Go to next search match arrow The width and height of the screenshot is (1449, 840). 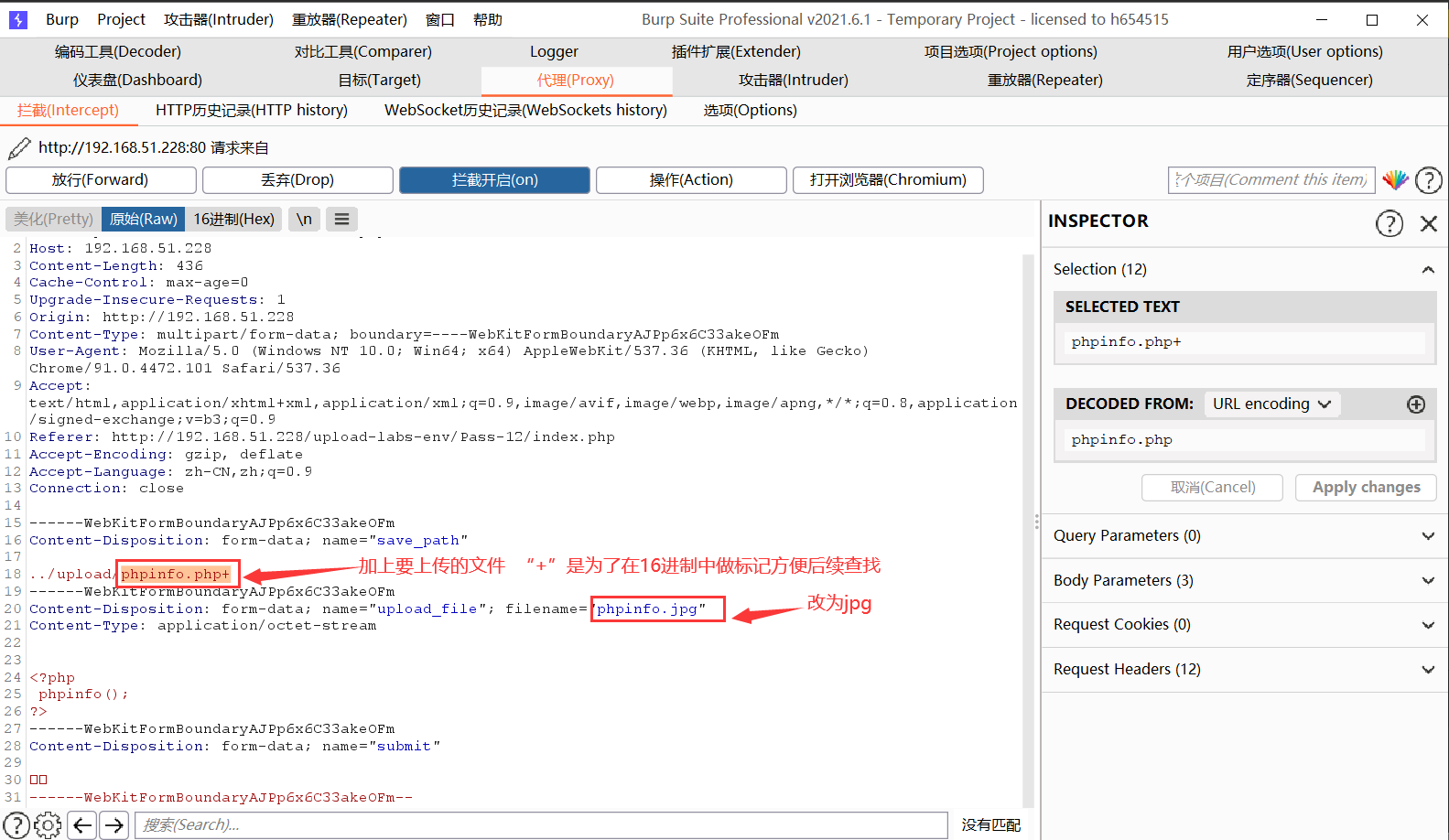pyautogui.click(x=114, y=825)
